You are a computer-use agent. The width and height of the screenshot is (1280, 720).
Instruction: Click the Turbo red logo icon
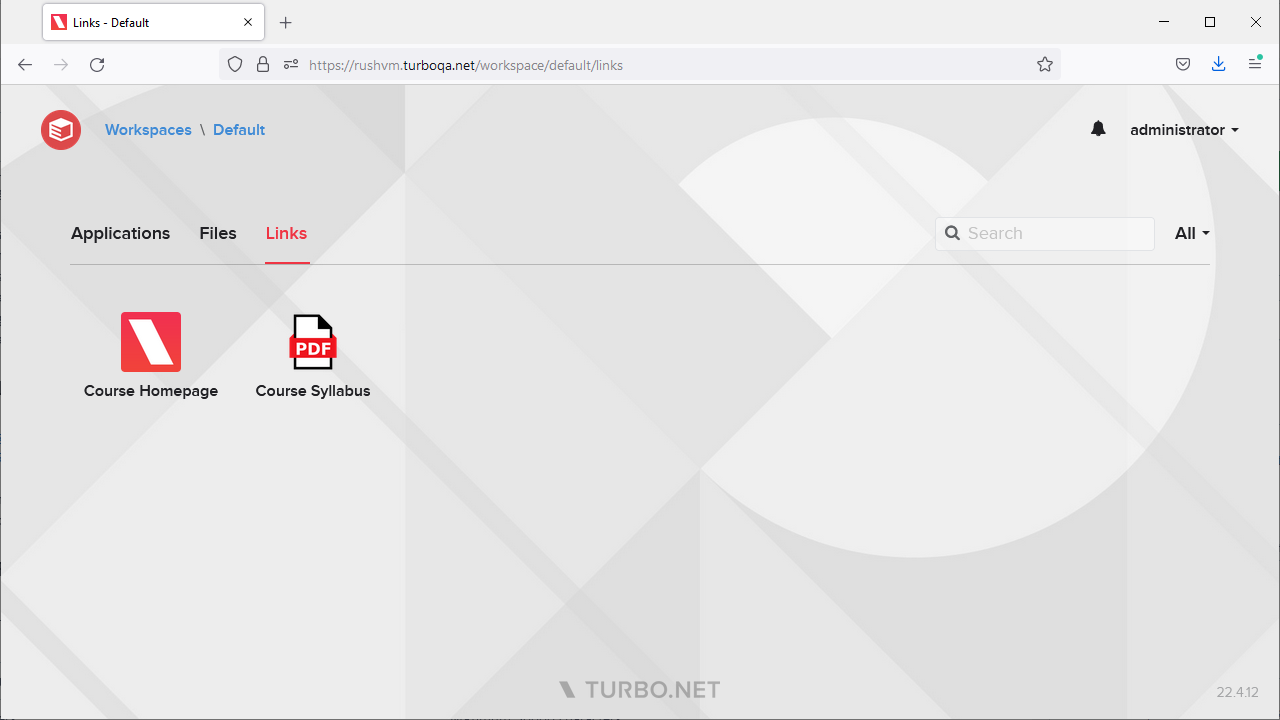tap(61, 130)
